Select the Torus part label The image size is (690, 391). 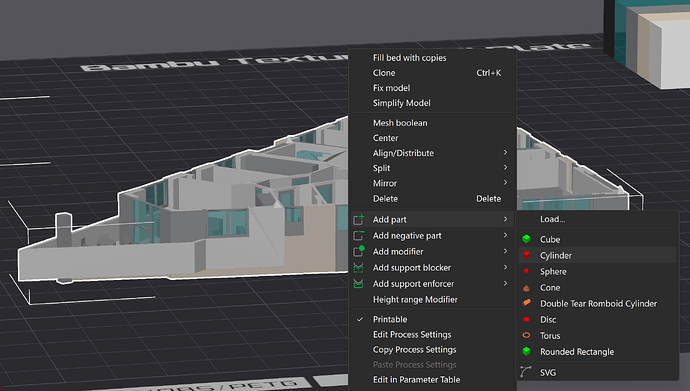tap(550, 336)
